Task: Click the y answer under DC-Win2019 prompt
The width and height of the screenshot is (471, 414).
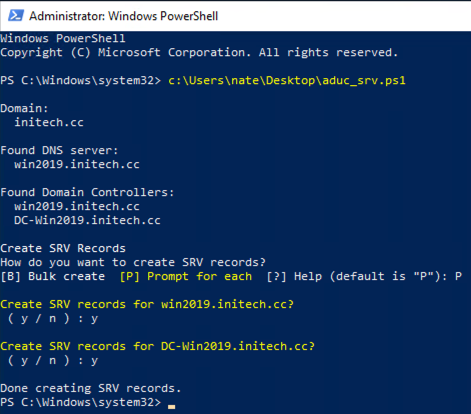Action: [94, 361]
